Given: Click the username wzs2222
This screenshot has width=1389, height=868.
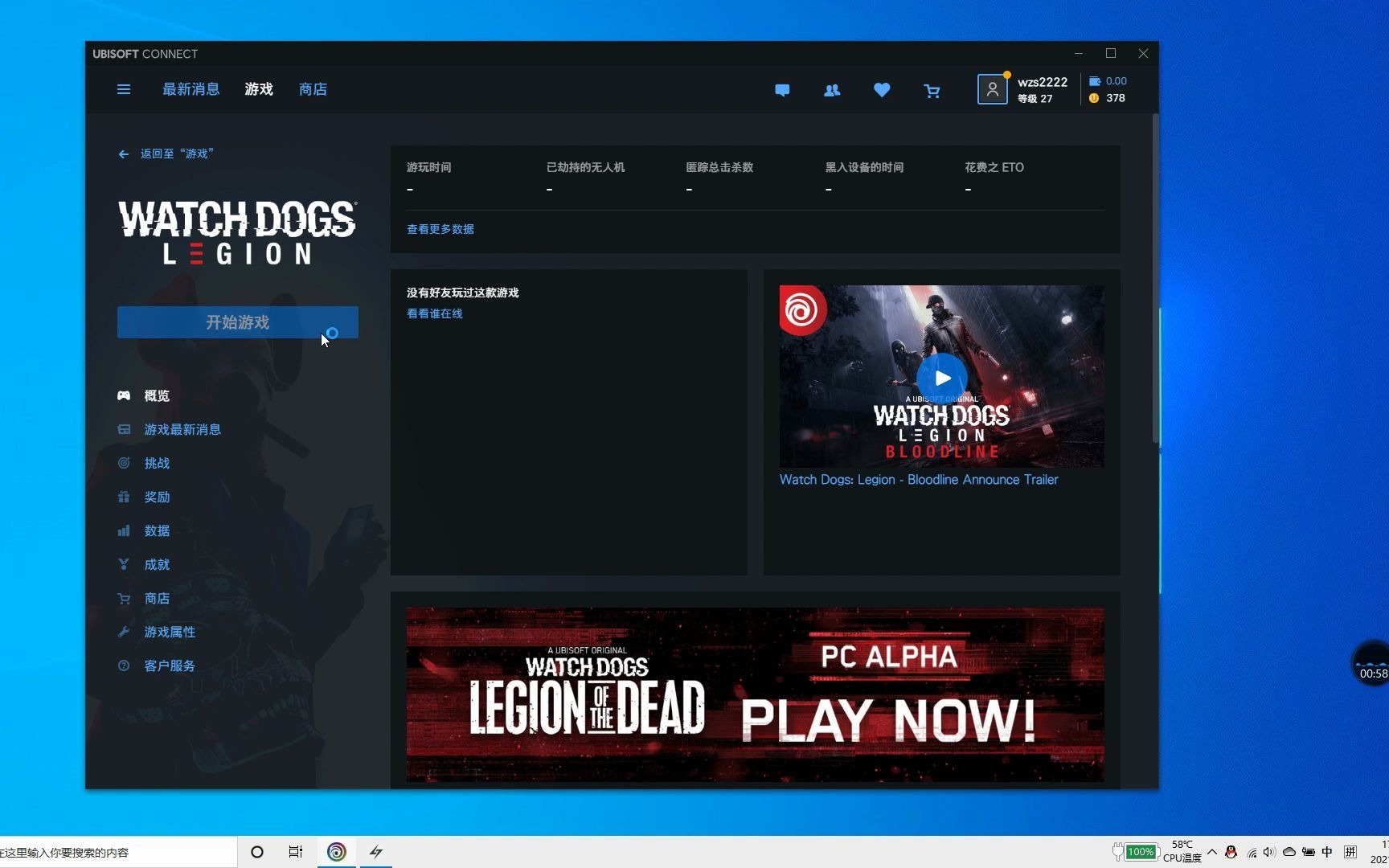Looking at the screenshot, I should coord(1043,82).
